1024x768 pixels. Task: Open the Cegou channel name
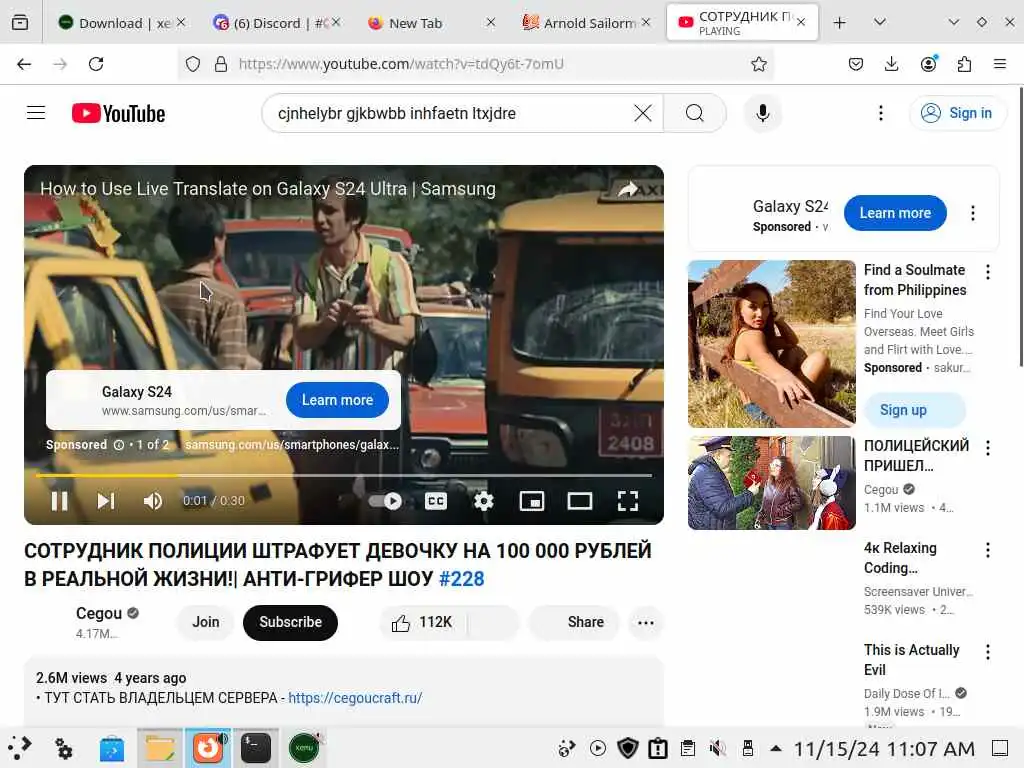pyautogui.click(x=99, y=613)
